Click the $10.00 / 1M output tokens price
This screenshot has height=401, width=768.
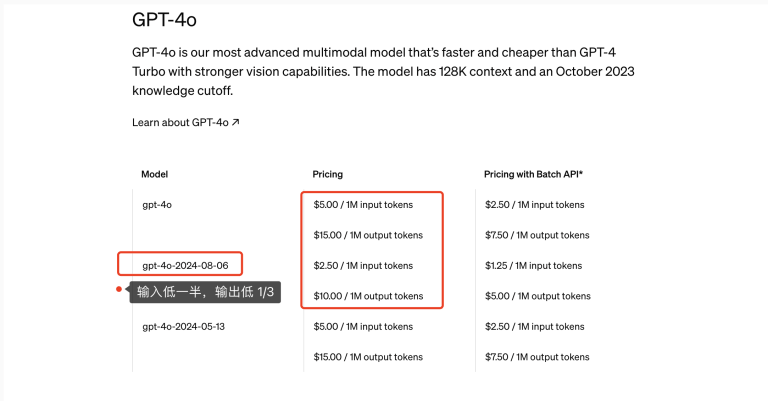pos(368,296)
